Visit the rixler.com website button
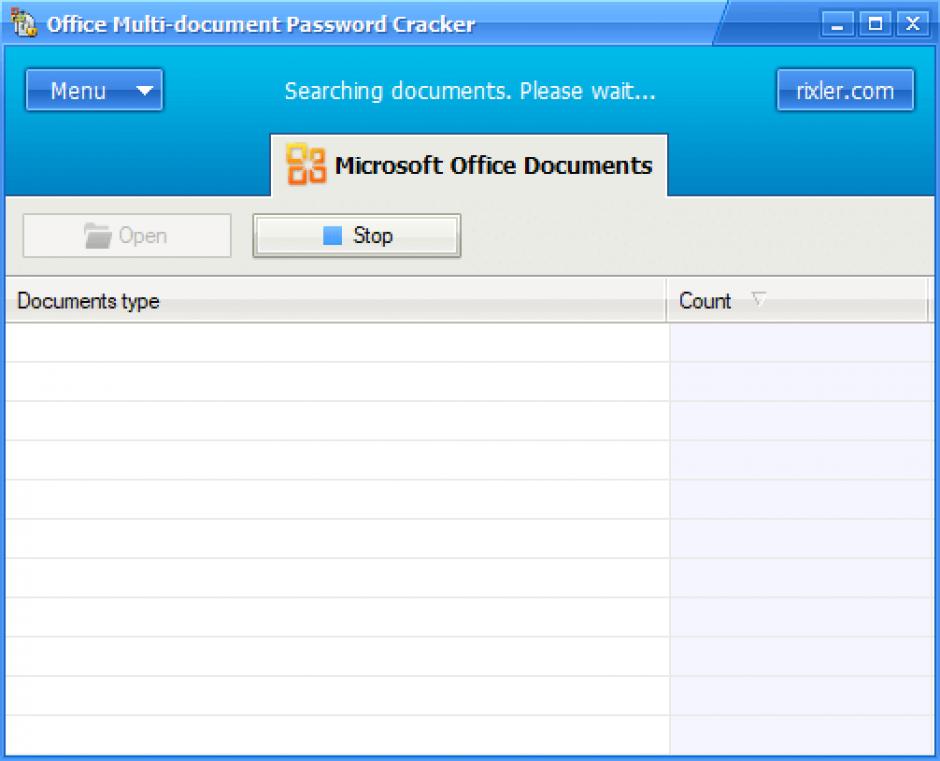This screenshot has width=940, height=761. [845, 91]
